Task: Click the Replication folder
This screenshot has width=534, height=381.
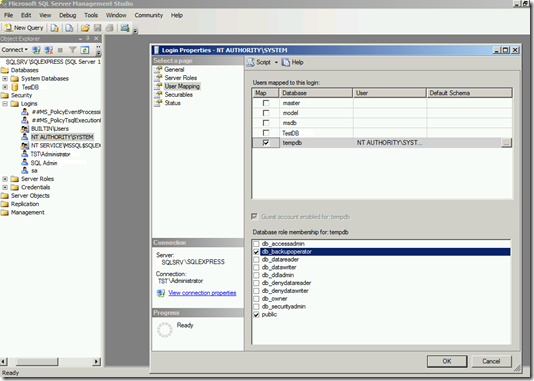Action: (x=25, y=204)
